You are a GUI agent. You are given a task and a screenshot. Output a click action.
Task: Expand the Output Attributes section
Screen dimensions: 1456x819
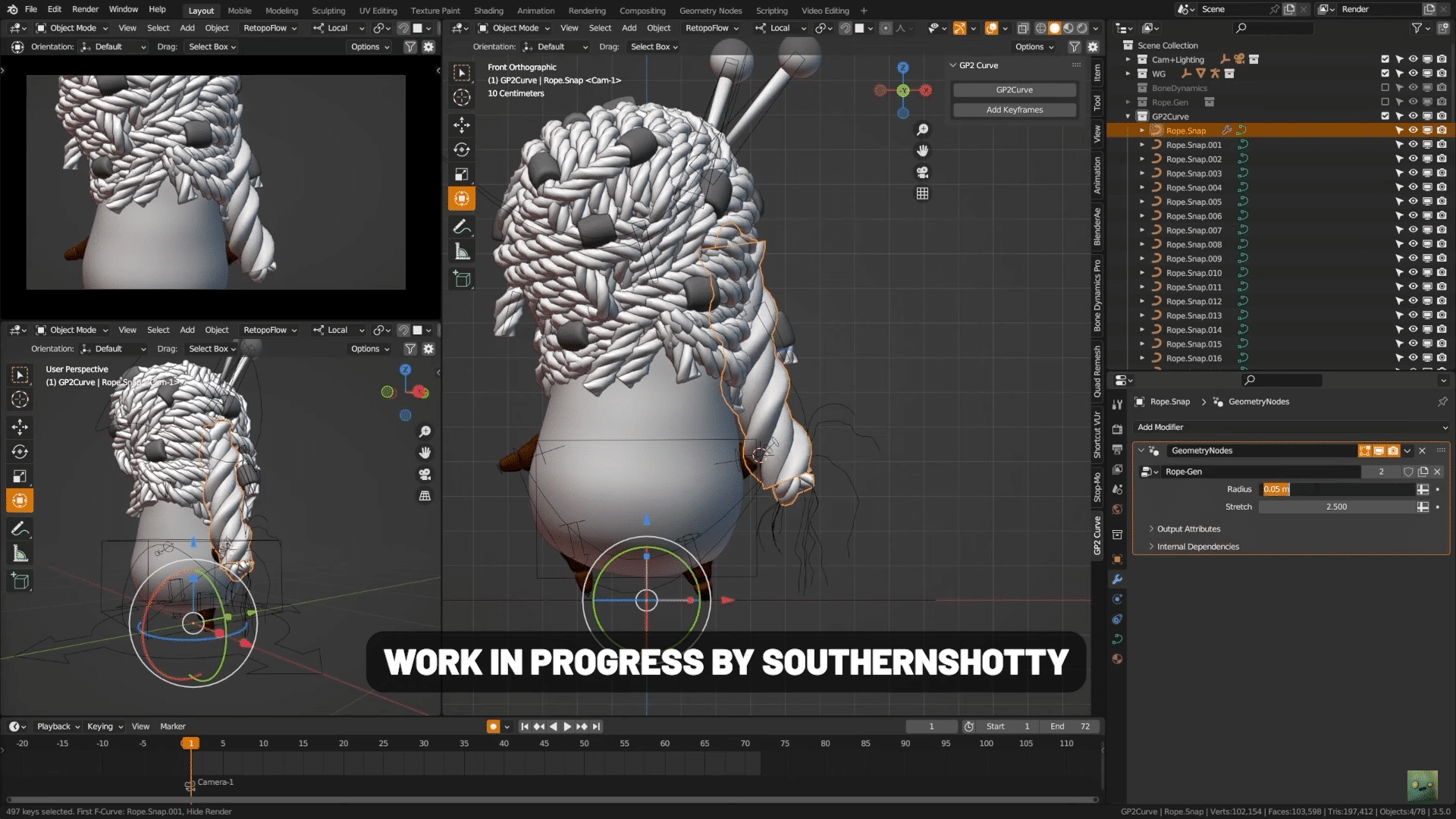point(1188,529)
